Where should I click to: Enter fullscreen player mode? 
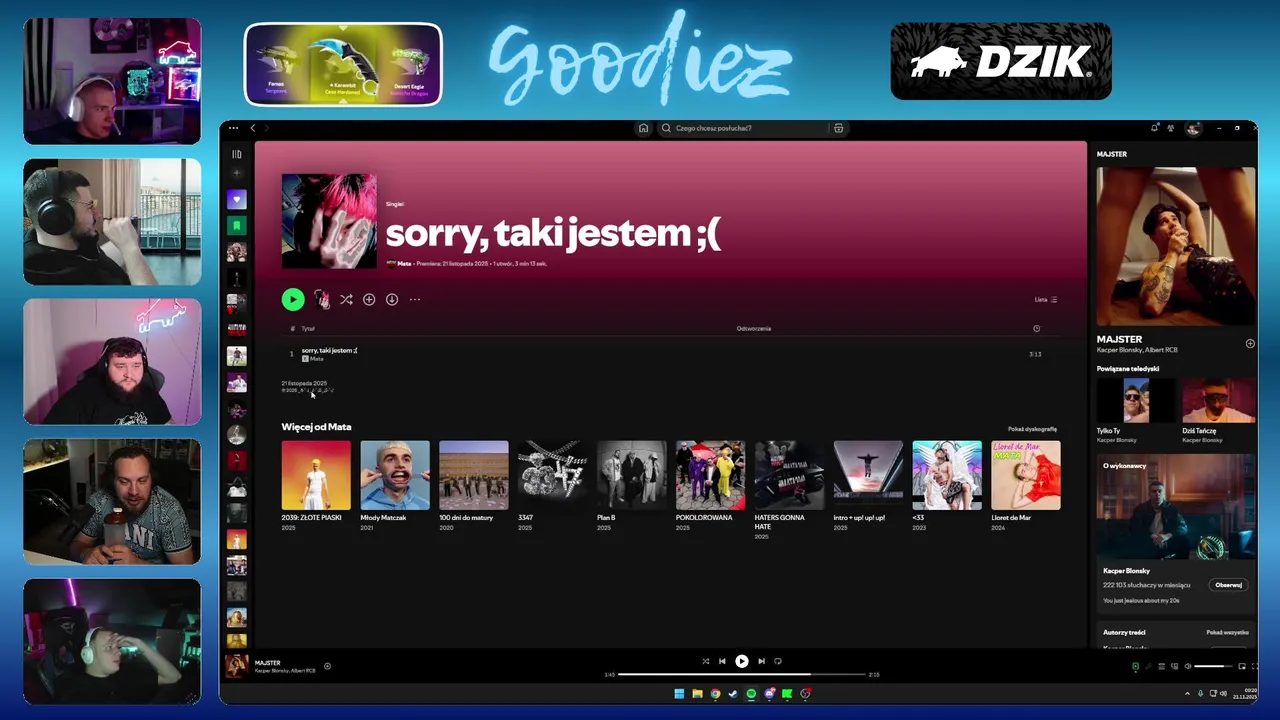[x=1254, y=666]
